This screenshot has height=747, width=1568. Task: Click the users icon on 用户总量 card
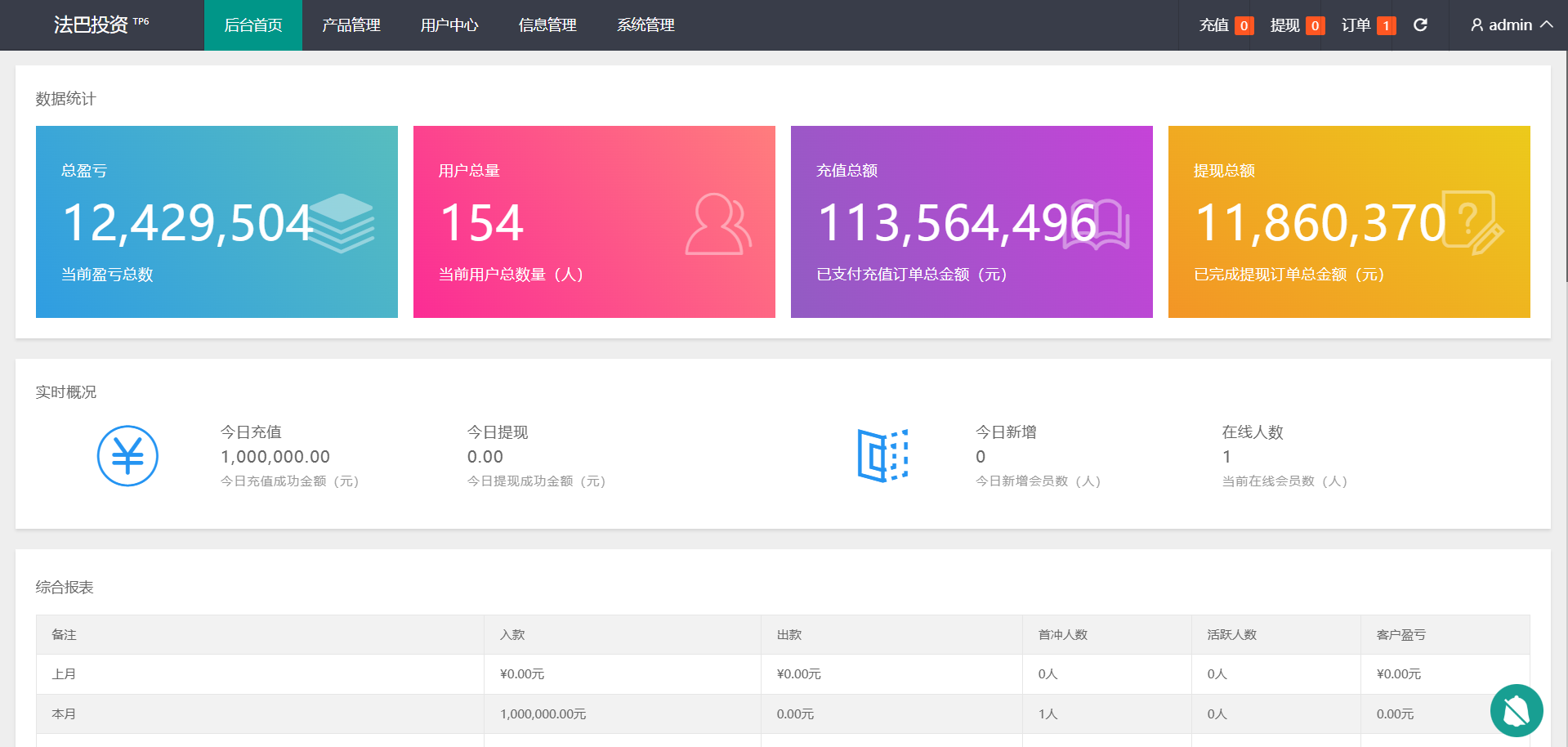tap(717, 224)
